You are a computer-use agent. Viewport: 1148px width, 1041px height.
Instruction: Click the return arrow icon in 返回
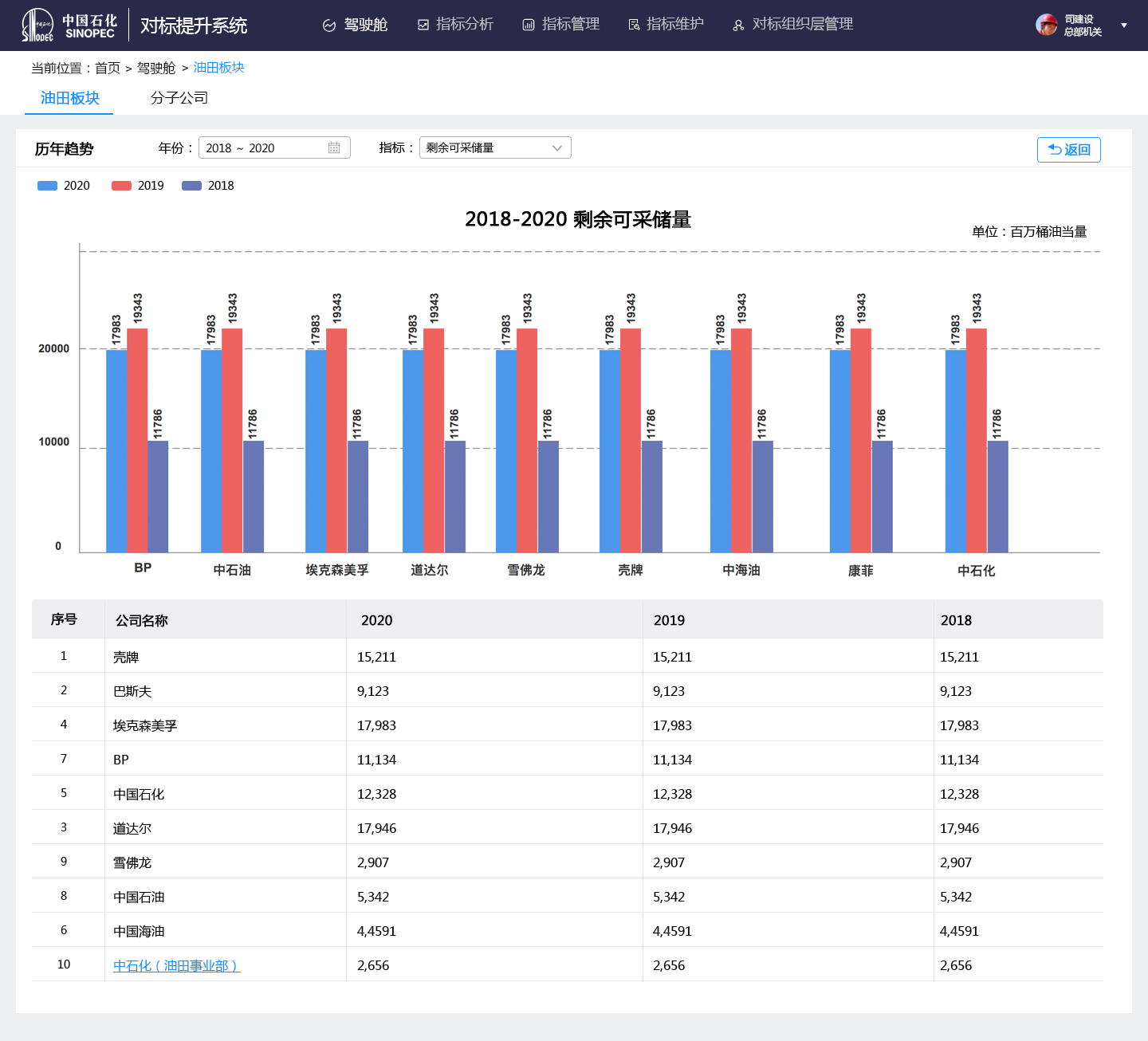[x=1055, y=149]
